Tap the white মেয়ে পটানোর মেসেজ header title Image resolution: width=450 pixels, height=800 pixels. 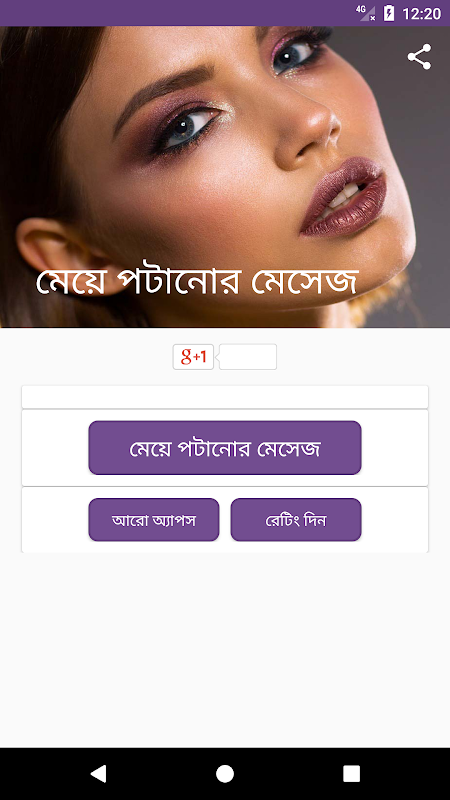pyautogui.click(x=197, y=282)
